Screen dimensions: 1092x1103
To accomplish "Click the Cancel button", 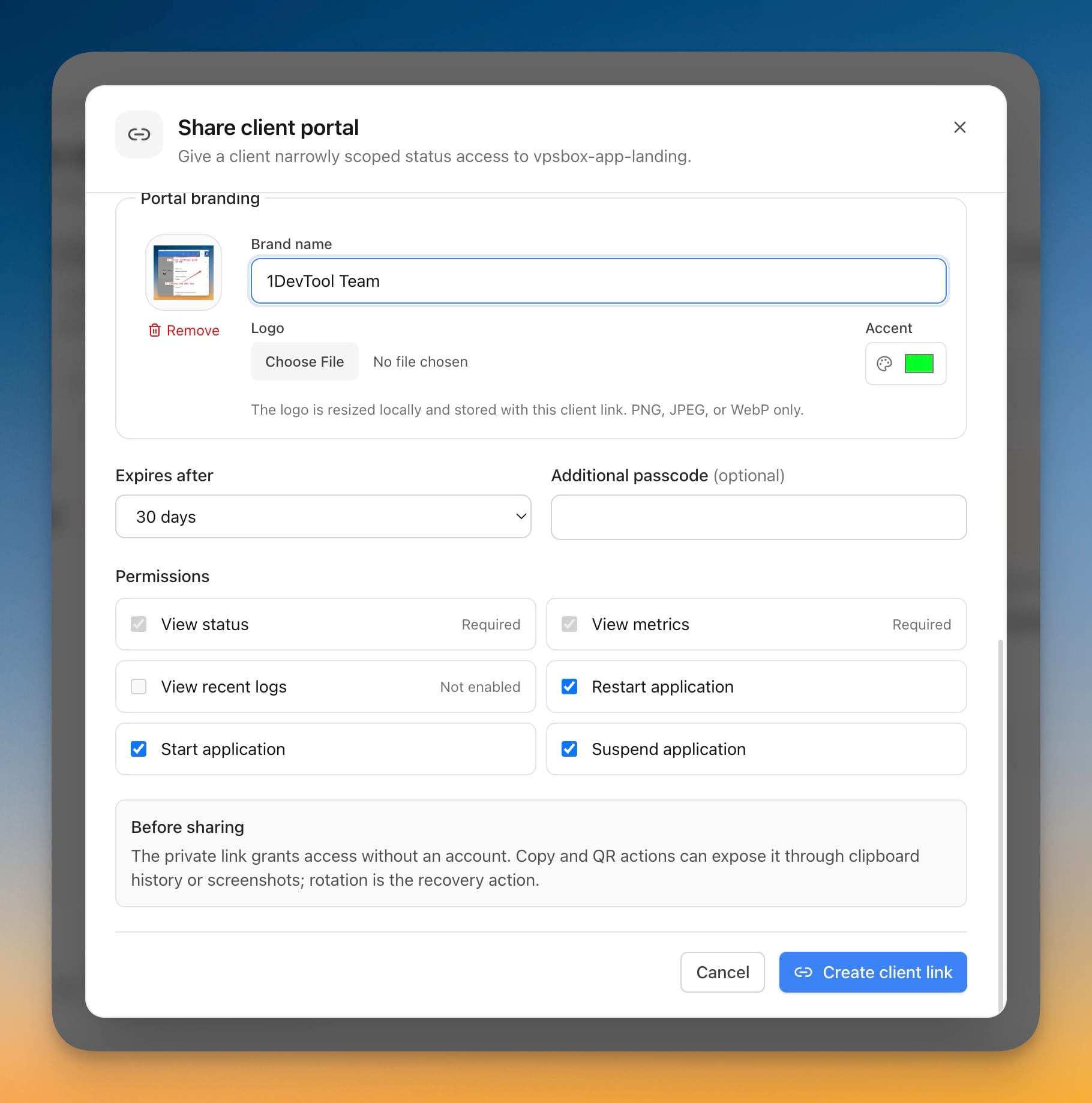I will point(722,972).
